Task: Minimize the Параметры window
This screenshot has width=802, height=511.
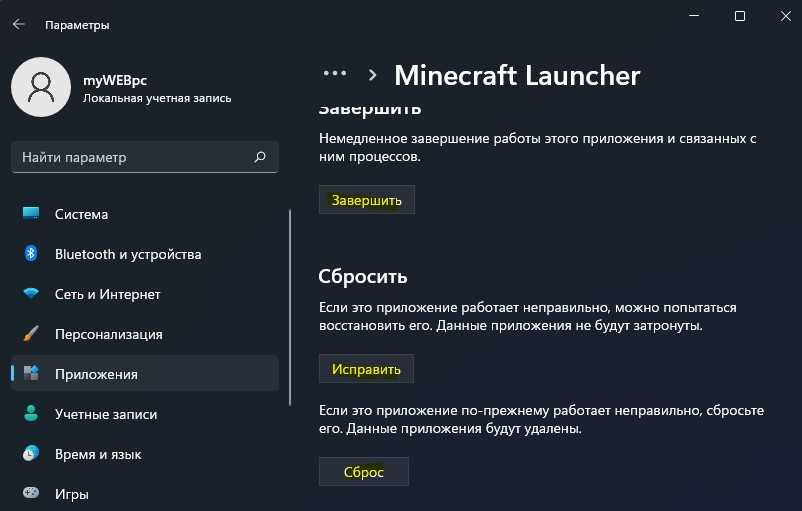Action: tap(695, 16)
